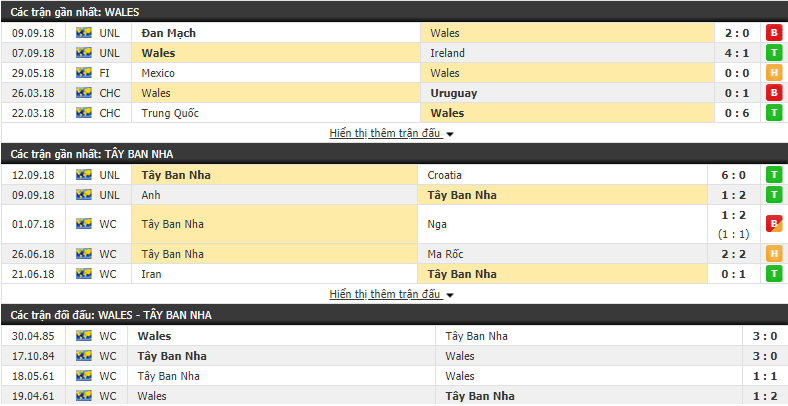Open Uruguay team from 26.03.18 match
The width and height of the screenshot is (788, 406).
[453, 93]
